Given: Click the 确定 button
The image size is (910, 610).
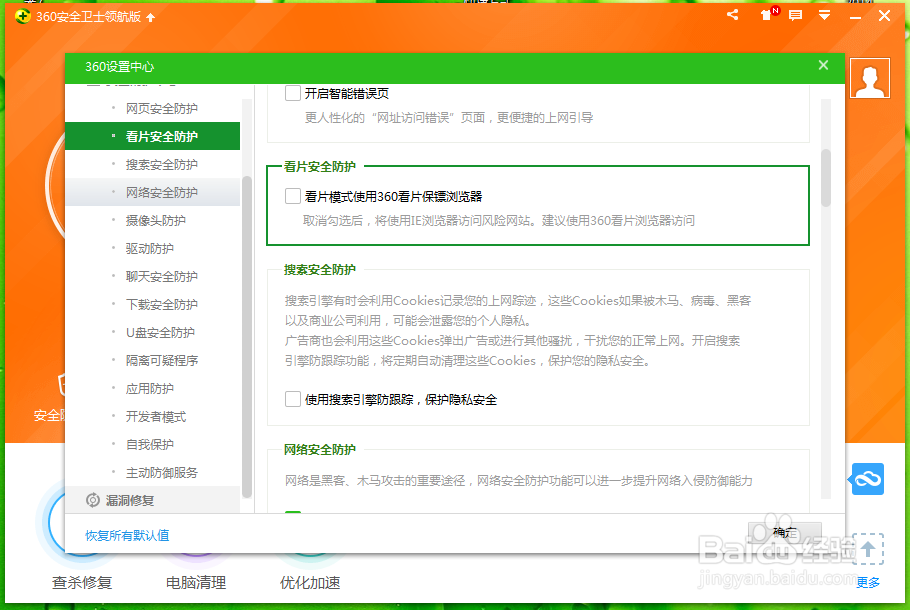Looking at the screenshot, I should tap(785, 532).
